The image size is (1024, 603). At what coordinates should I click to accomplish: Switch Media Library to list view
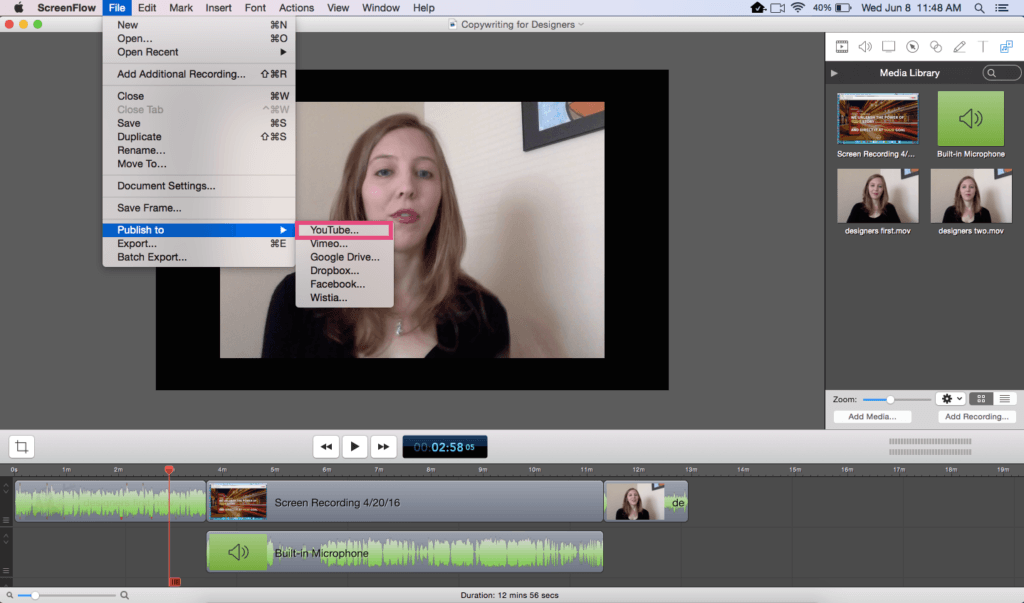(x=1004, y=399)
